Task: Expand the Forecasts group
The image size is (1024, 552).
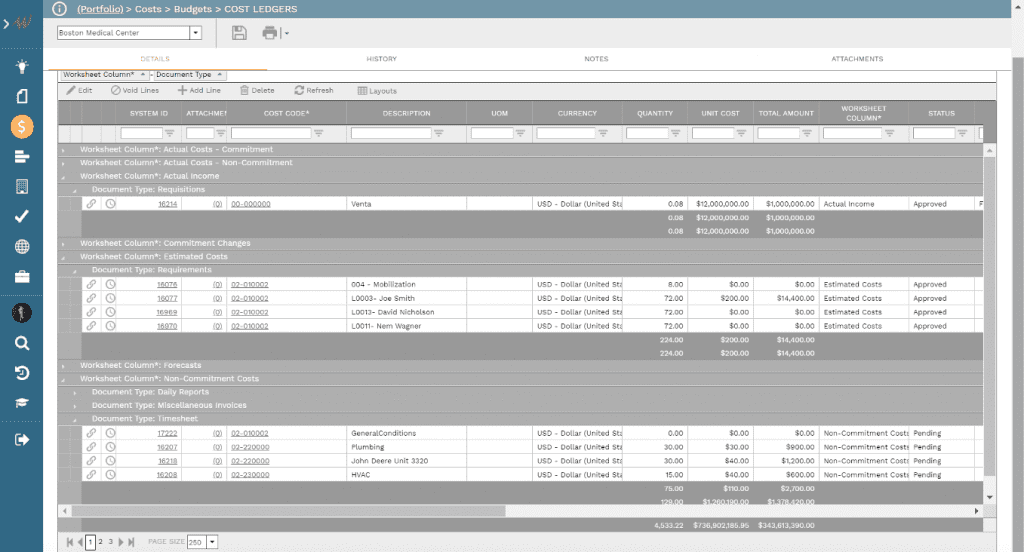Action: point(63,366)
